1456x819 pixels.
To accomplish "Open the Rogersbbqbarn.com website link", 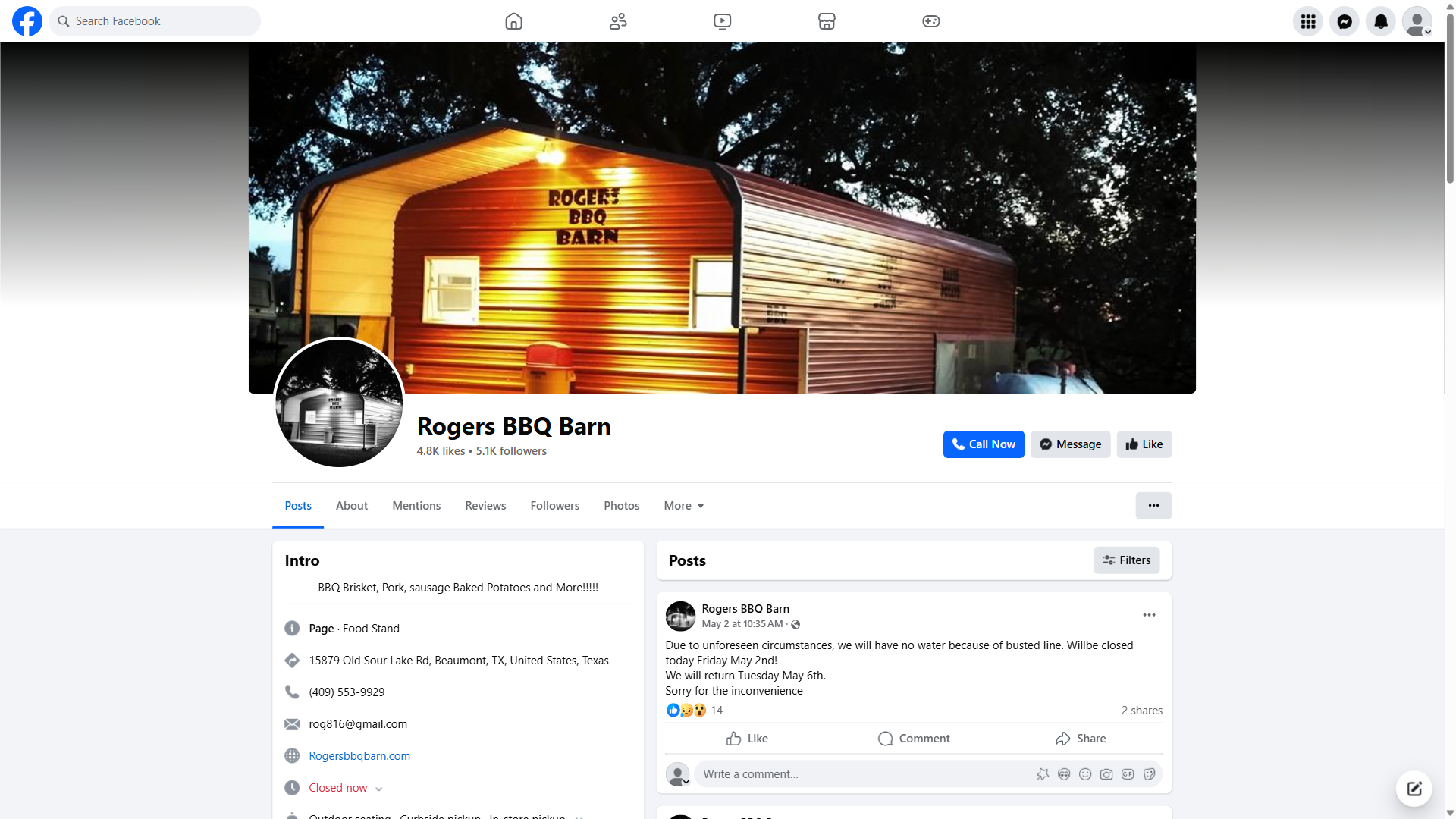I will (359, 756).
